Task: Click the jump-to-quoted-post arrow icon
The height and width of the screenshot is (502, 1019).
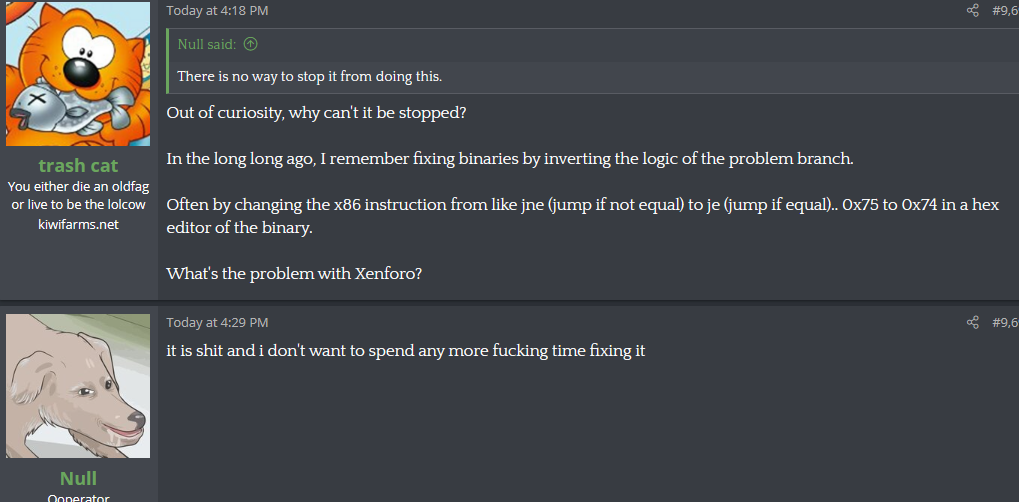Action: pyautogui.click(x=250, y=44)
